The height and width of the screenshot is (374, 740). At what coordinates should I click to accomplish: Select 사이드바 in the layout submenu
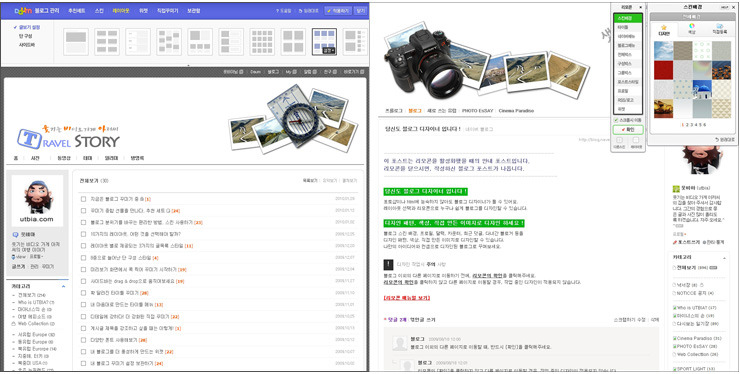27,45
